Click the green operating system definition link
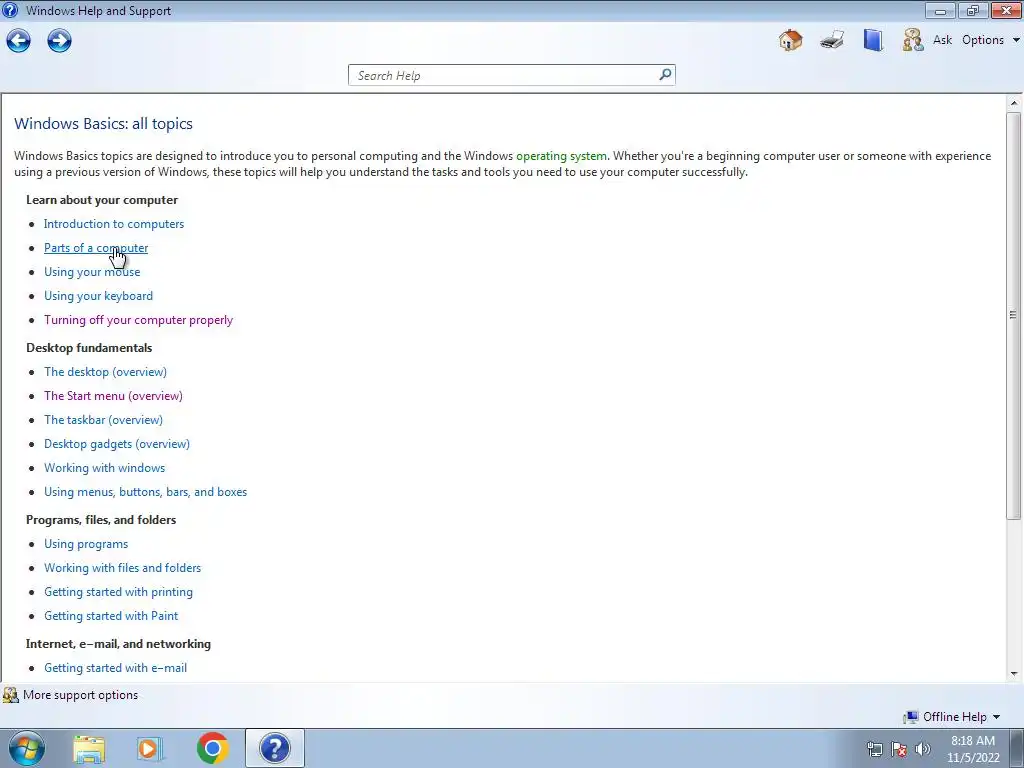Image resolution: width=1024 pixels, height=768 pixels. [x=562, y=156]
